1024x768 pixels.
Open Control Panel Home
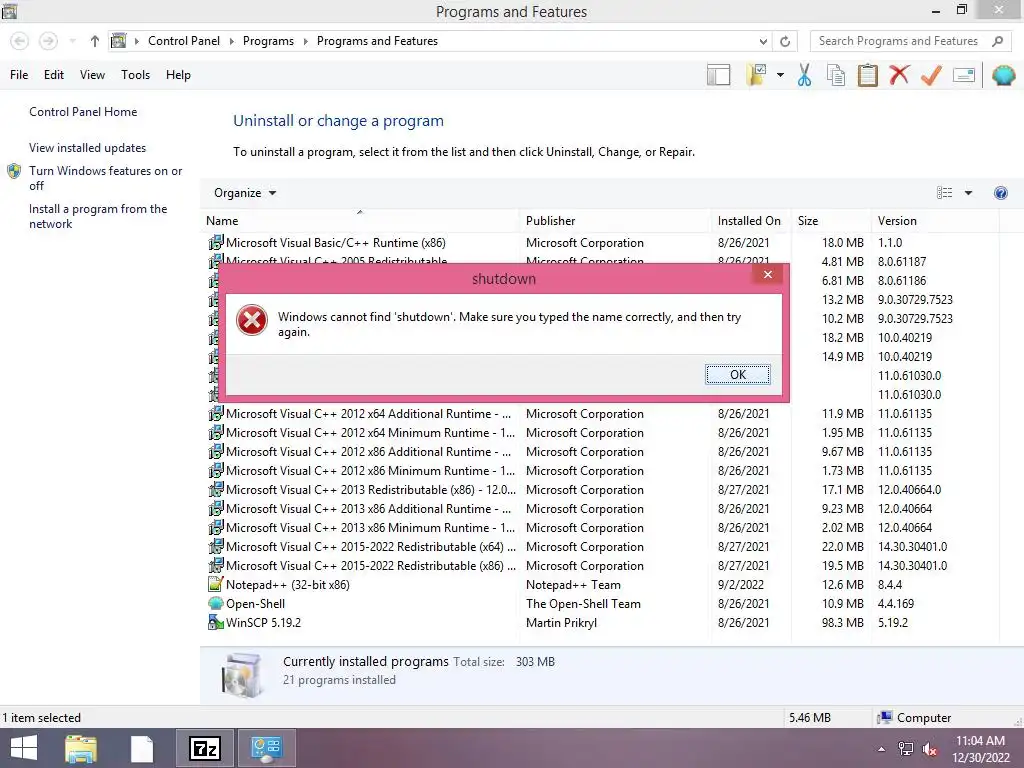83,112
